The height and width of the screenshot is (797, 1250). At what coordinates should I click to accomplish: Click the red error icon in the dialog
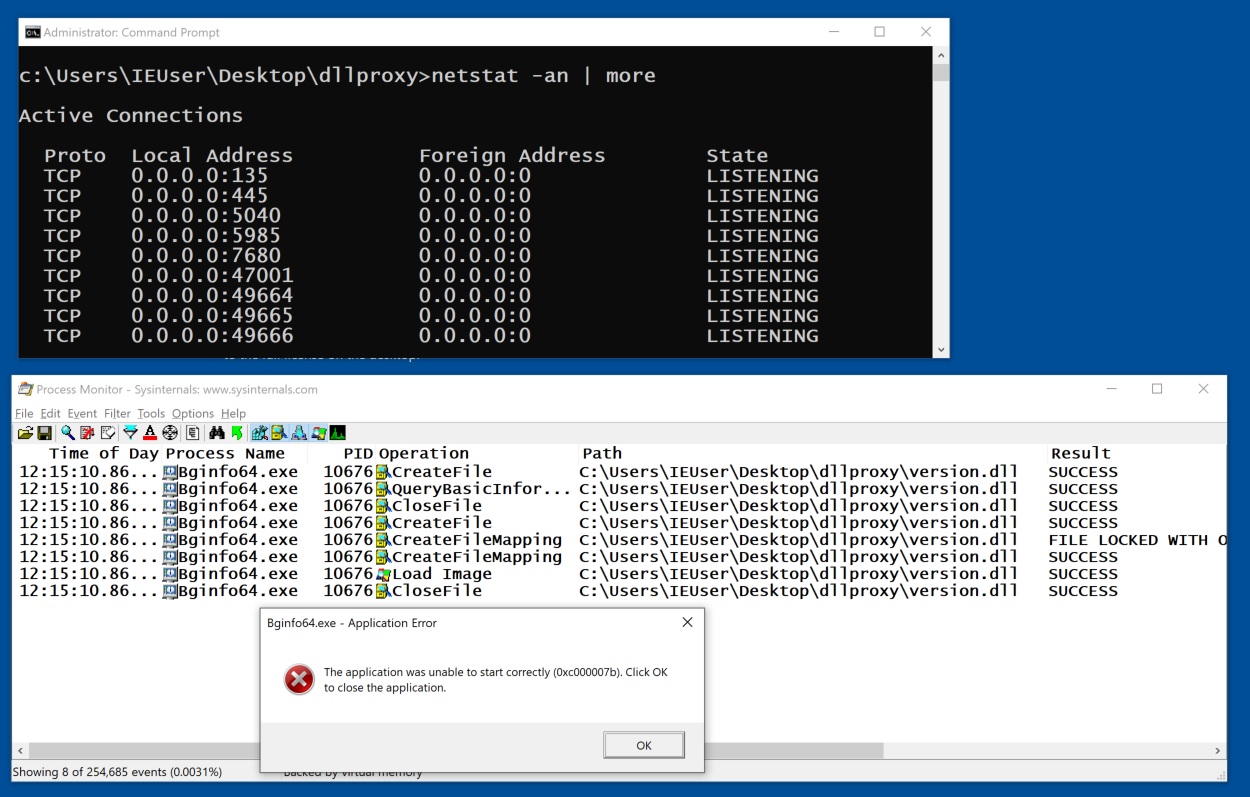click(x=299, y=680)
